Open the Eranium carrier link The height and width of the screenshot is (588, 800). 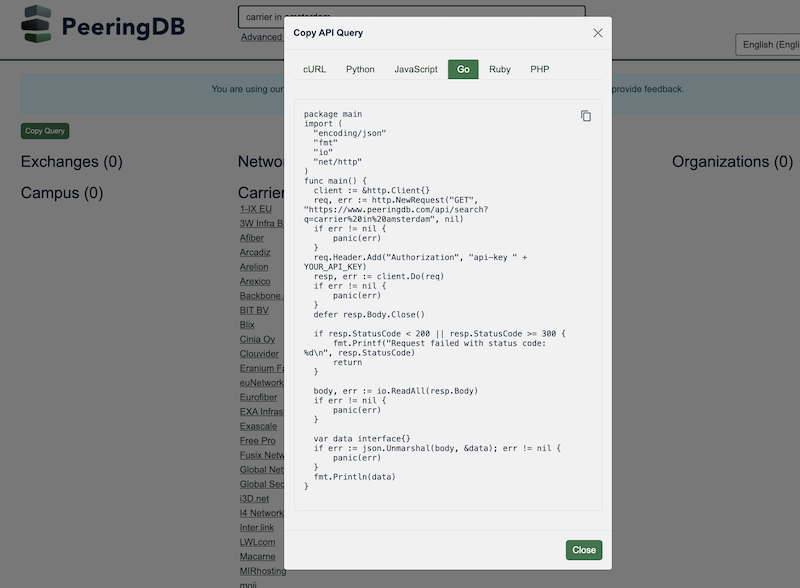click(x=261, y=369)
